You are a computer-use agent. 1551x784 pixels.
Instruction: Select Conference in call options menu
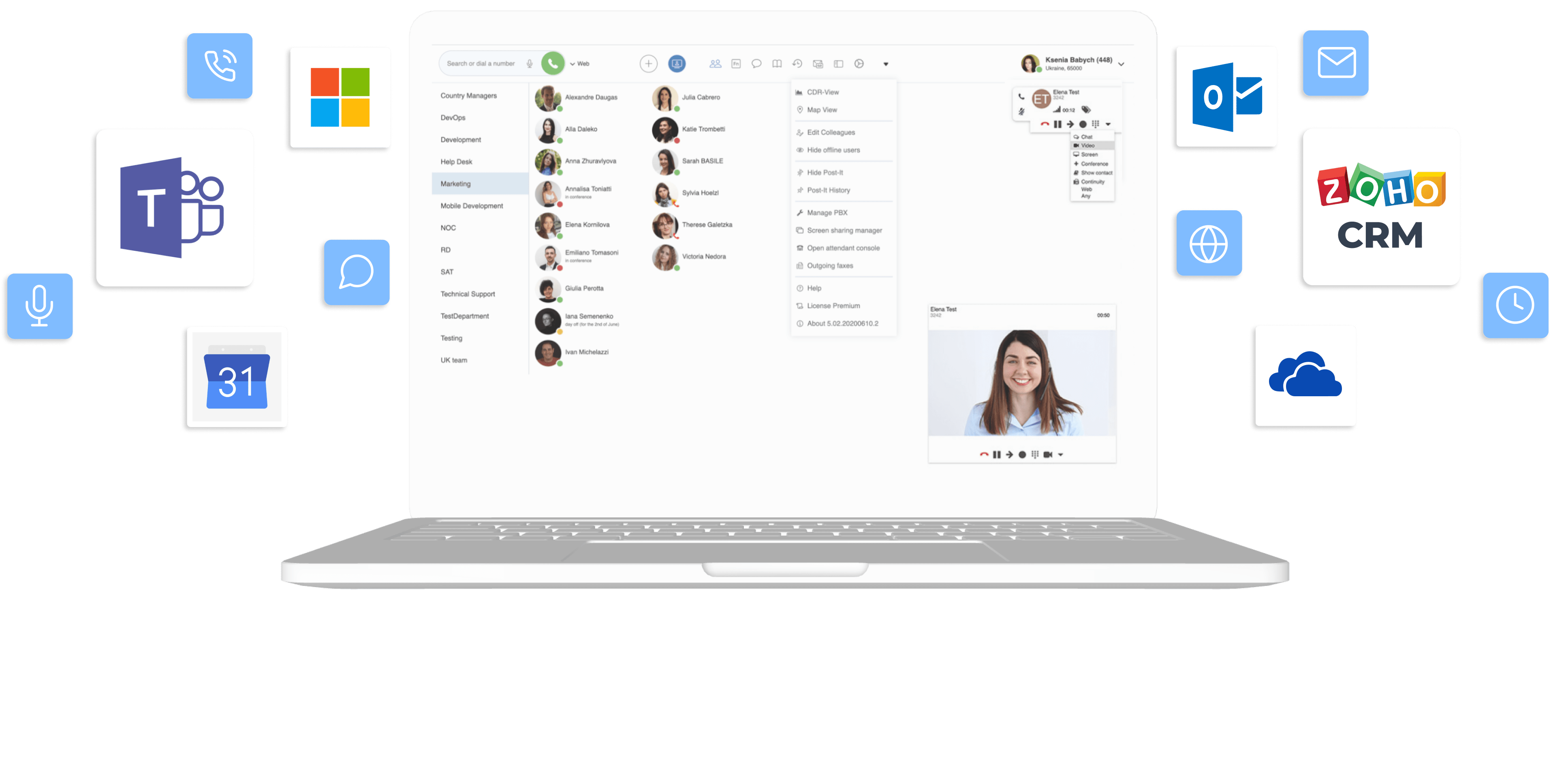tap(1092, 163)
